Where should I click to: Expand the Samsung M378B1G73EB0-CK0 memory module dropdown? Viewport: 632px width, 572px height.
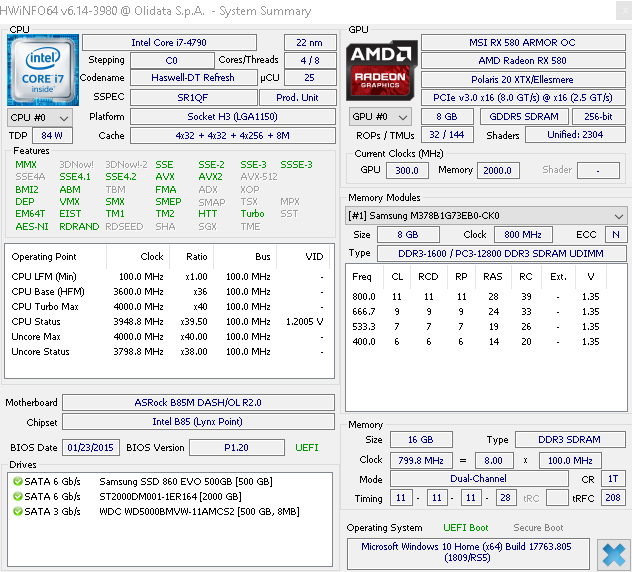[486, 216]
